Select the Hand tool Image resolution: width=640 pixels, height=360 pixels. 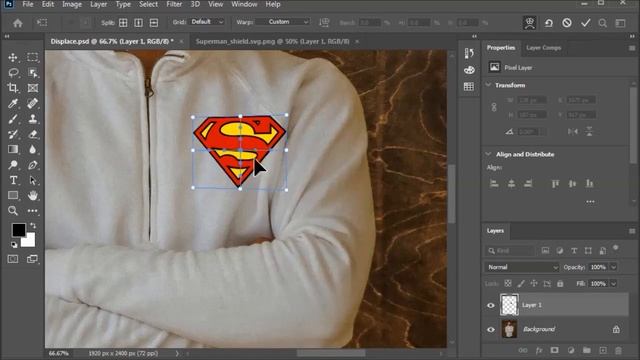click(x=33, y=196)
